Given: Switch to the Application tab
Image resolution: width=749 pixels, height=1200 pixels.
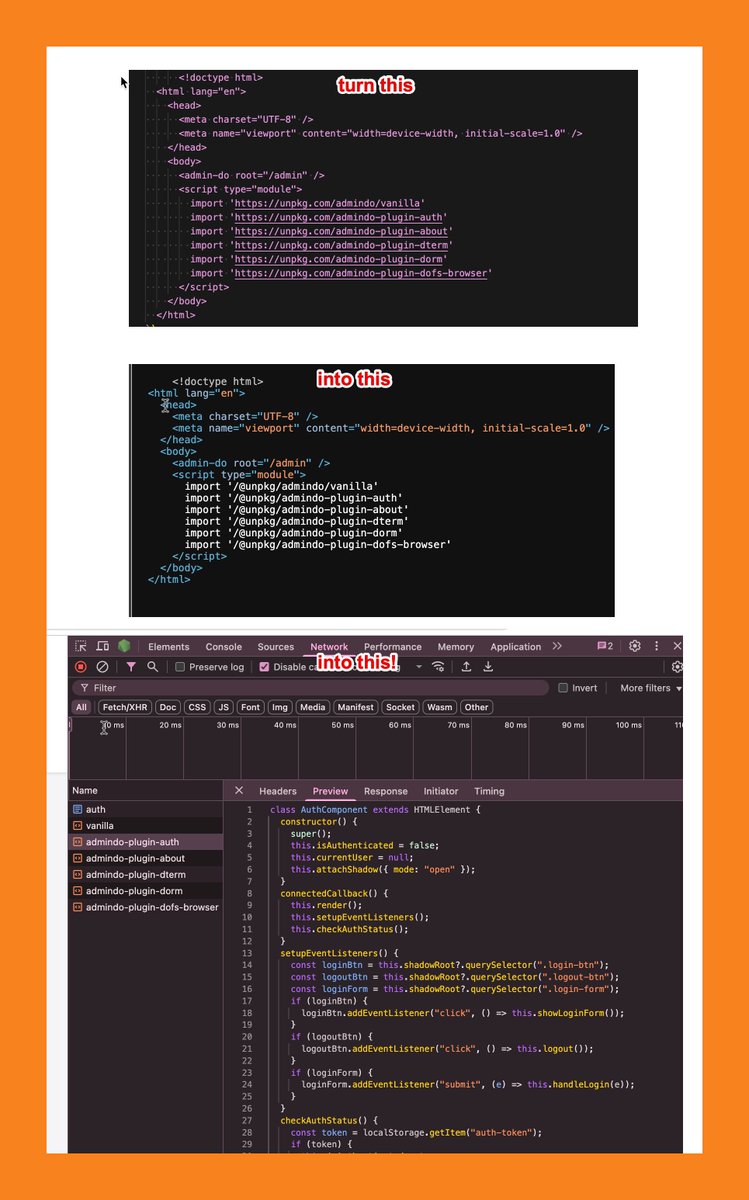Looking at the screenshot, I should (516, 647).
